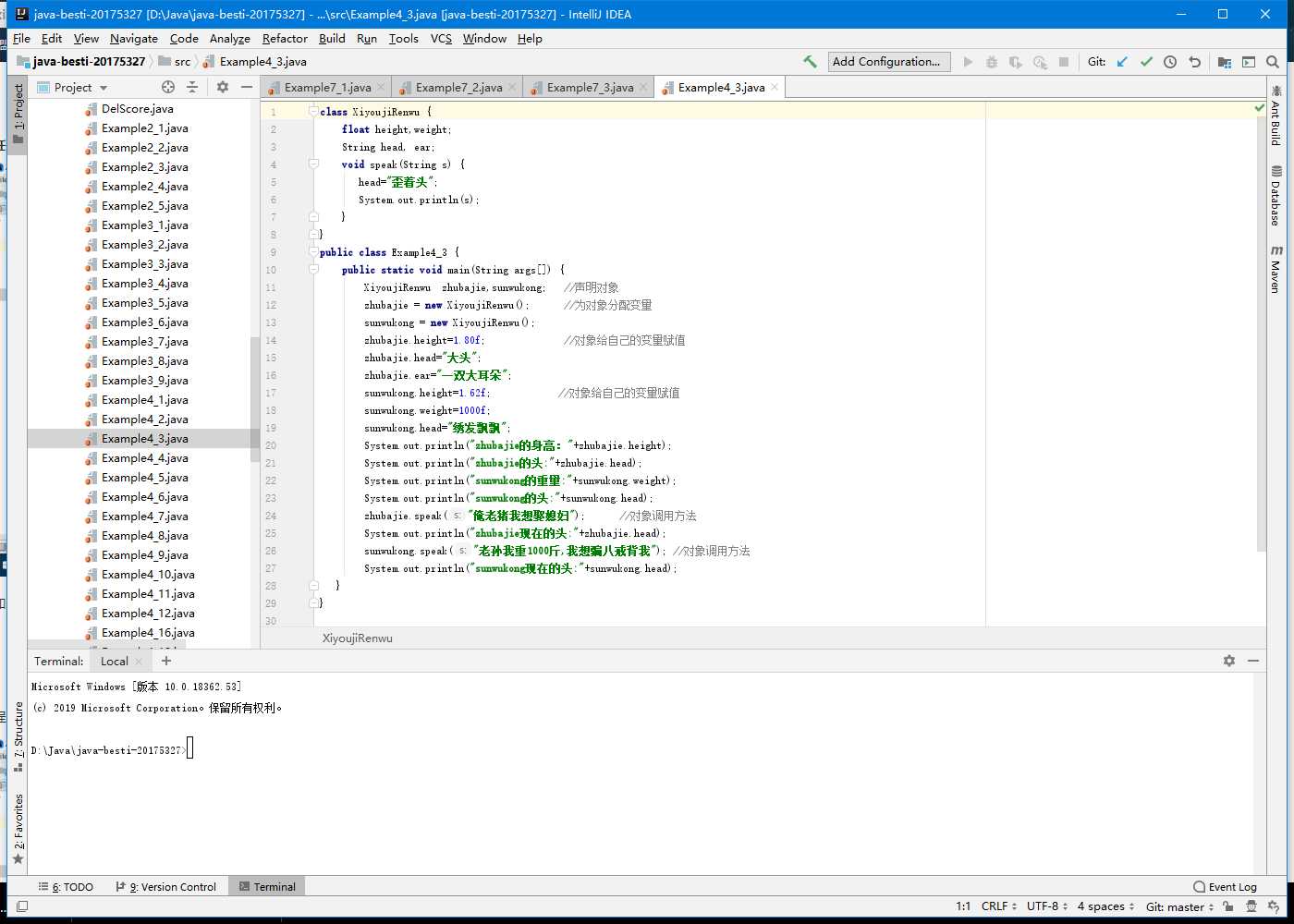Screen dimensions: 1294x924
Task: Toggle the 9: Version Control tool window
Action: (165, 886)
